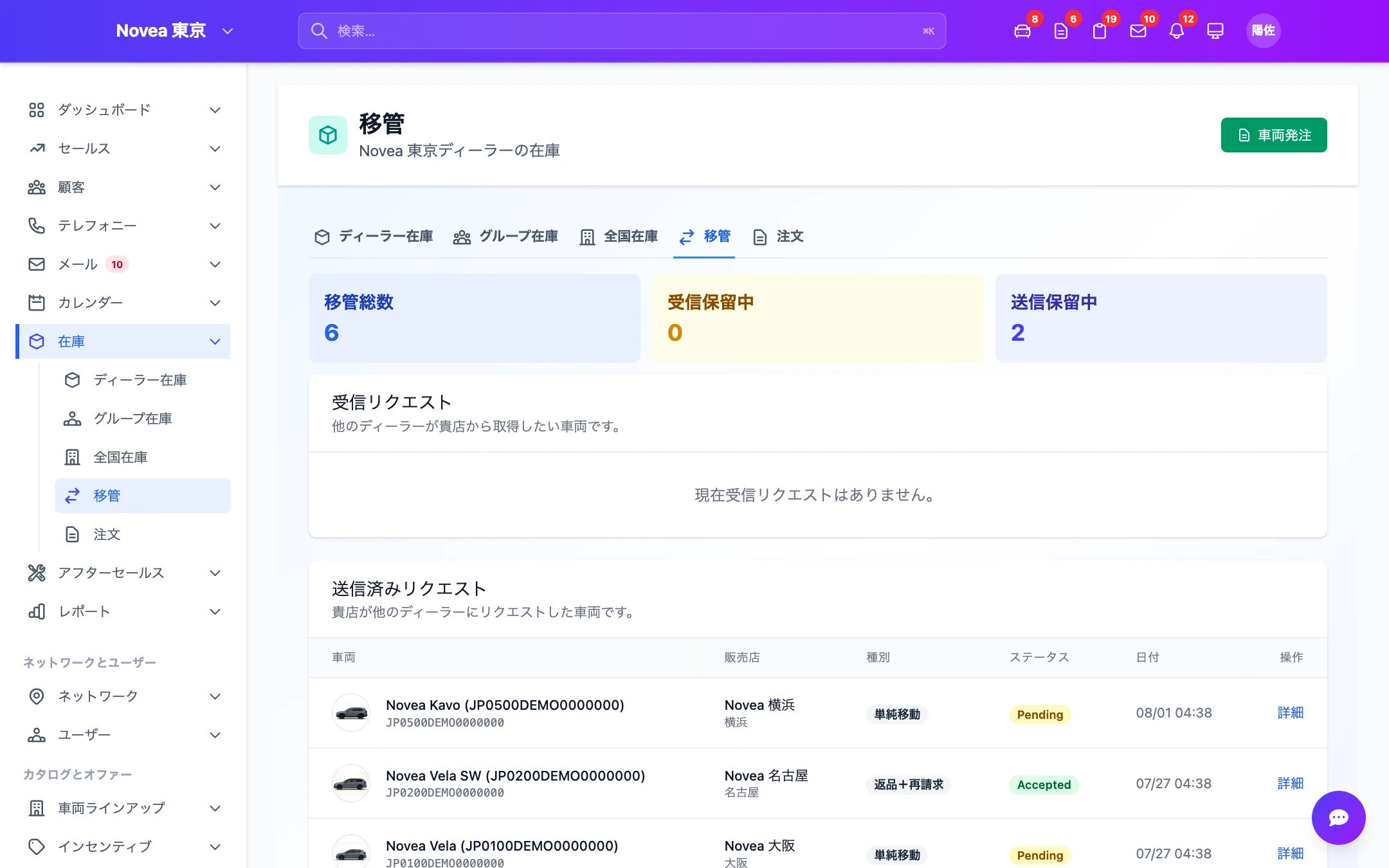Click the monitor display icon in header
The width and height of the screenshot is (1389, 868).
click(x=1215, y=31)
